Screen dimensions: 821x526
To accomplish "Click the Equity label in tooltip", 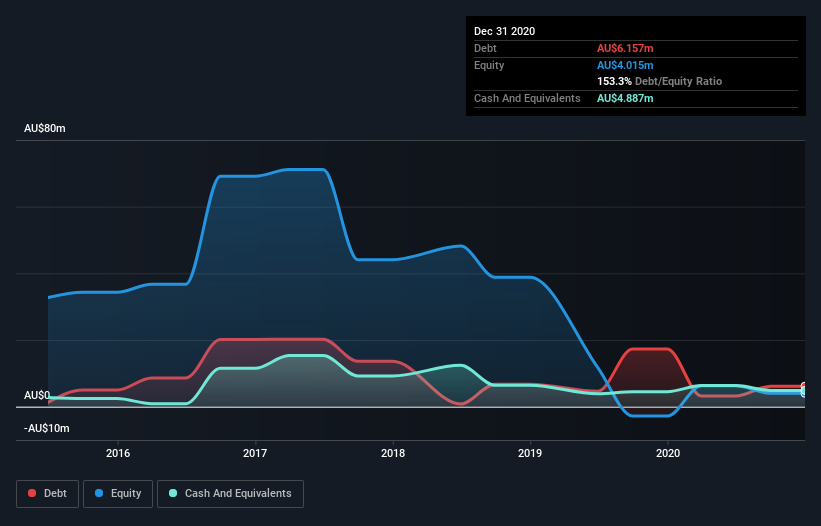I will point(489,65).
